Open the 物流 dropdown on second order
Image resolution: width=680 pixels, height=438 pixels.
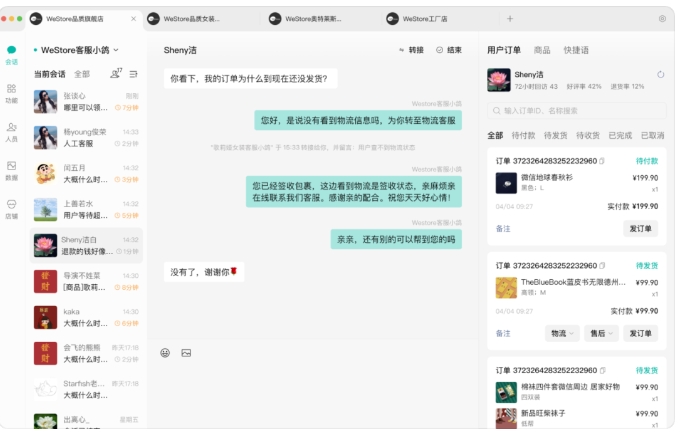(562, 333)
